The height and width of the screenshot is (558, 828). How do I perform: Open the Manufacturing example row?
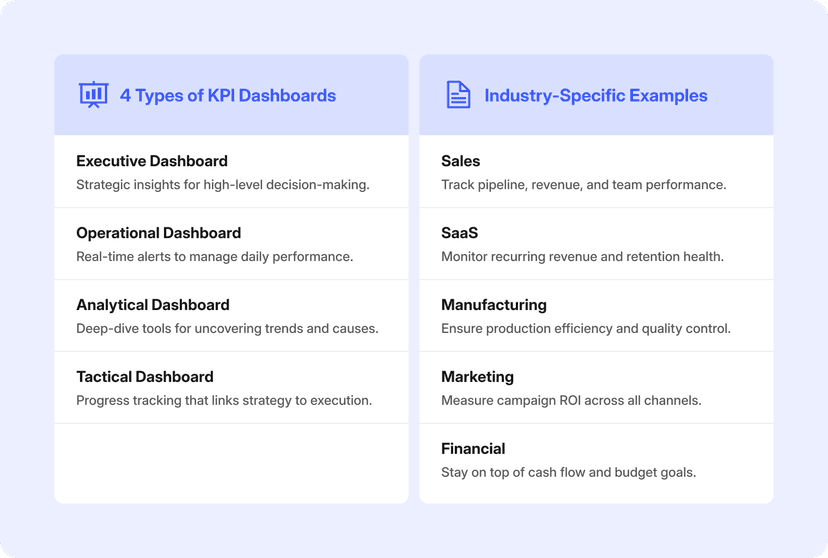click(x=494, y=305)
